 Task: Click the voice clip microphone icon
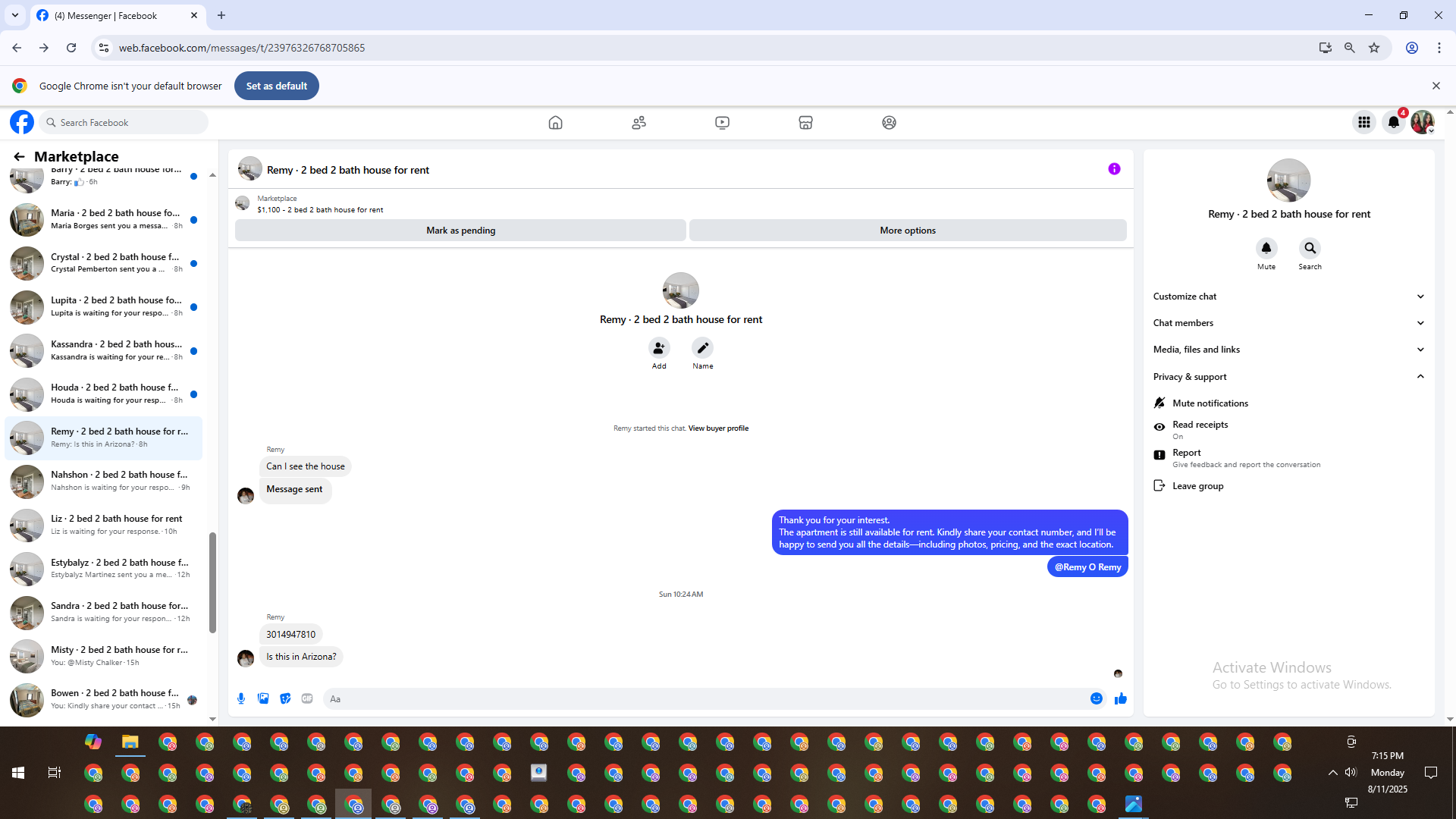point(241,698)
